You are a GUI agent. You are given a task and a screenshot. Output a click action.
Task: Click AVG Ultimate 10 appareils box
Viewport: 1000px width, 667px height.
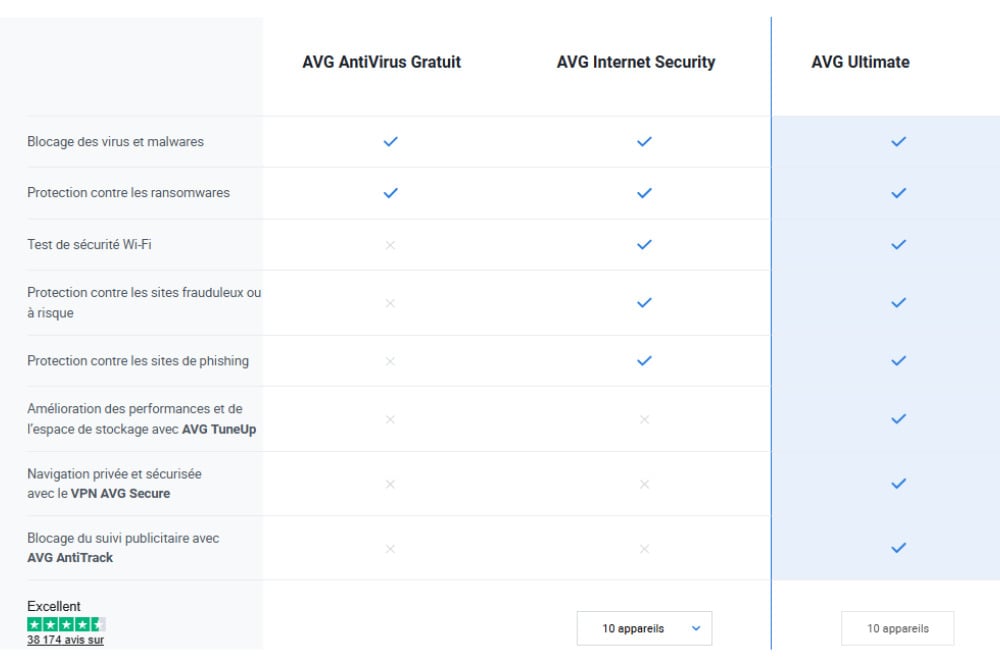(897, 629)
